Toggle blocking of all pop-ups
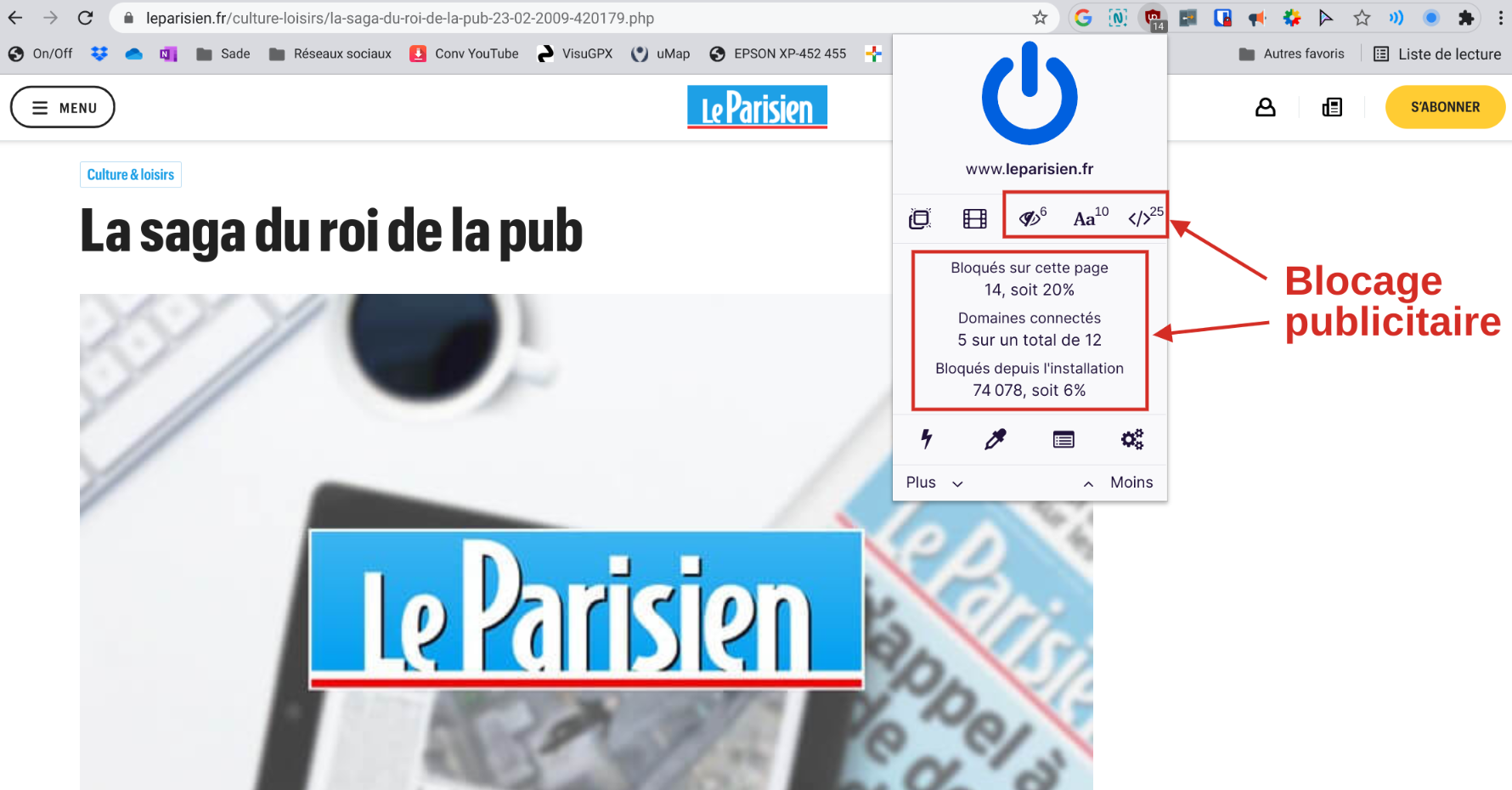The height and width of the screenshot is (790, 1512). (920, 218)
